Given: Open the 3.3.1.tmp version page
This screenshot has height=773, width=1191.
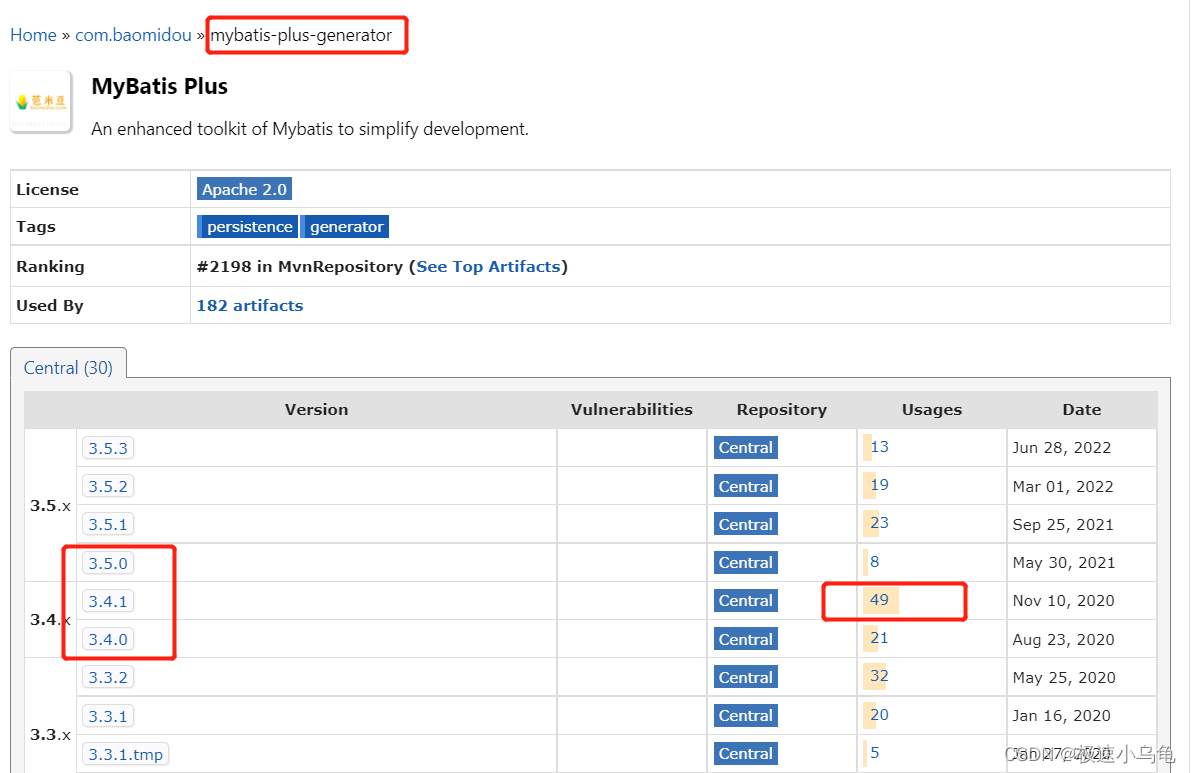Looking at the screenshot, I should coord(124,753).
